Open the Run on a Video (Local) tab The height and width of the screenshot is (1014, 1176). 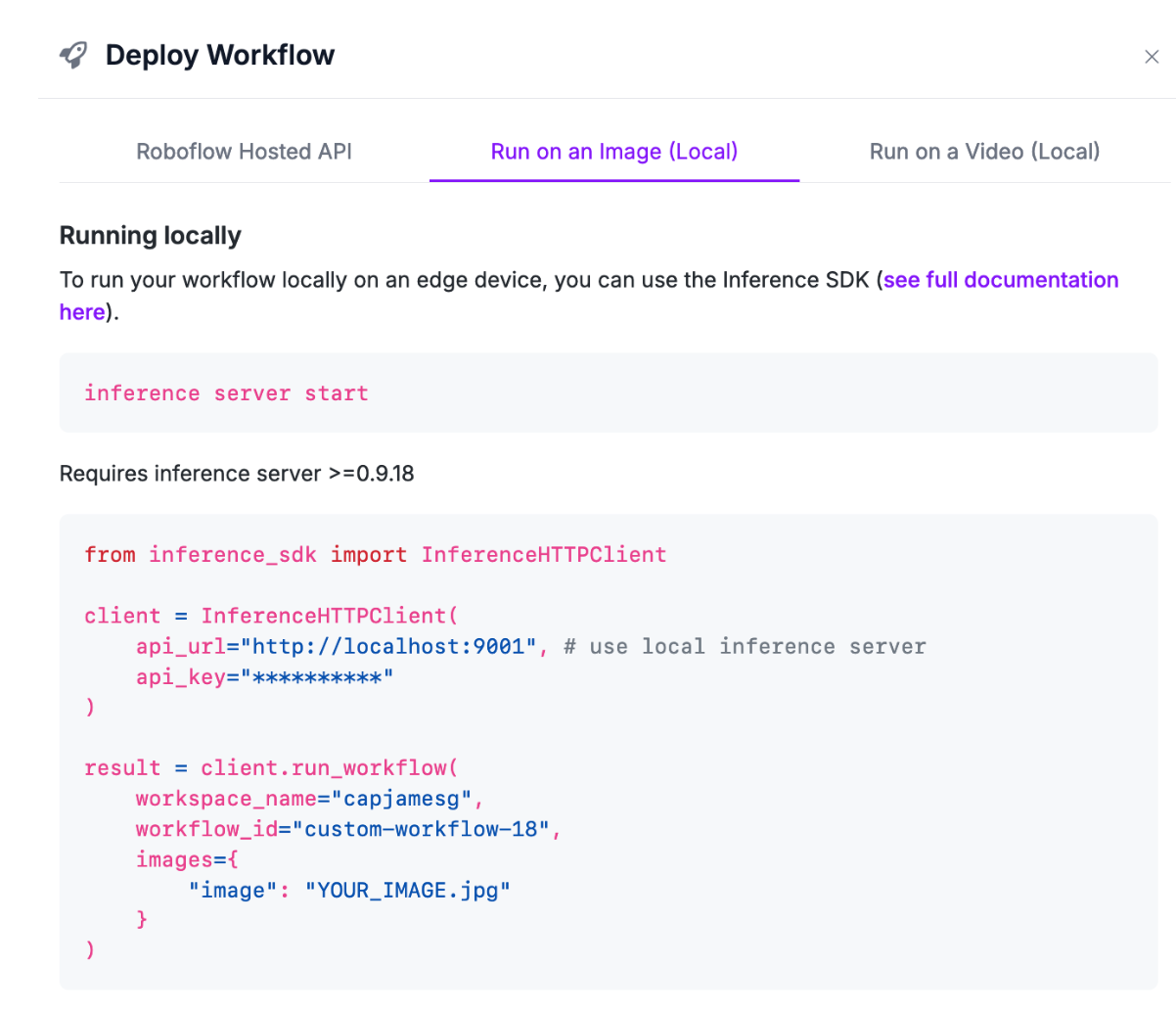(x=984, y=152)
